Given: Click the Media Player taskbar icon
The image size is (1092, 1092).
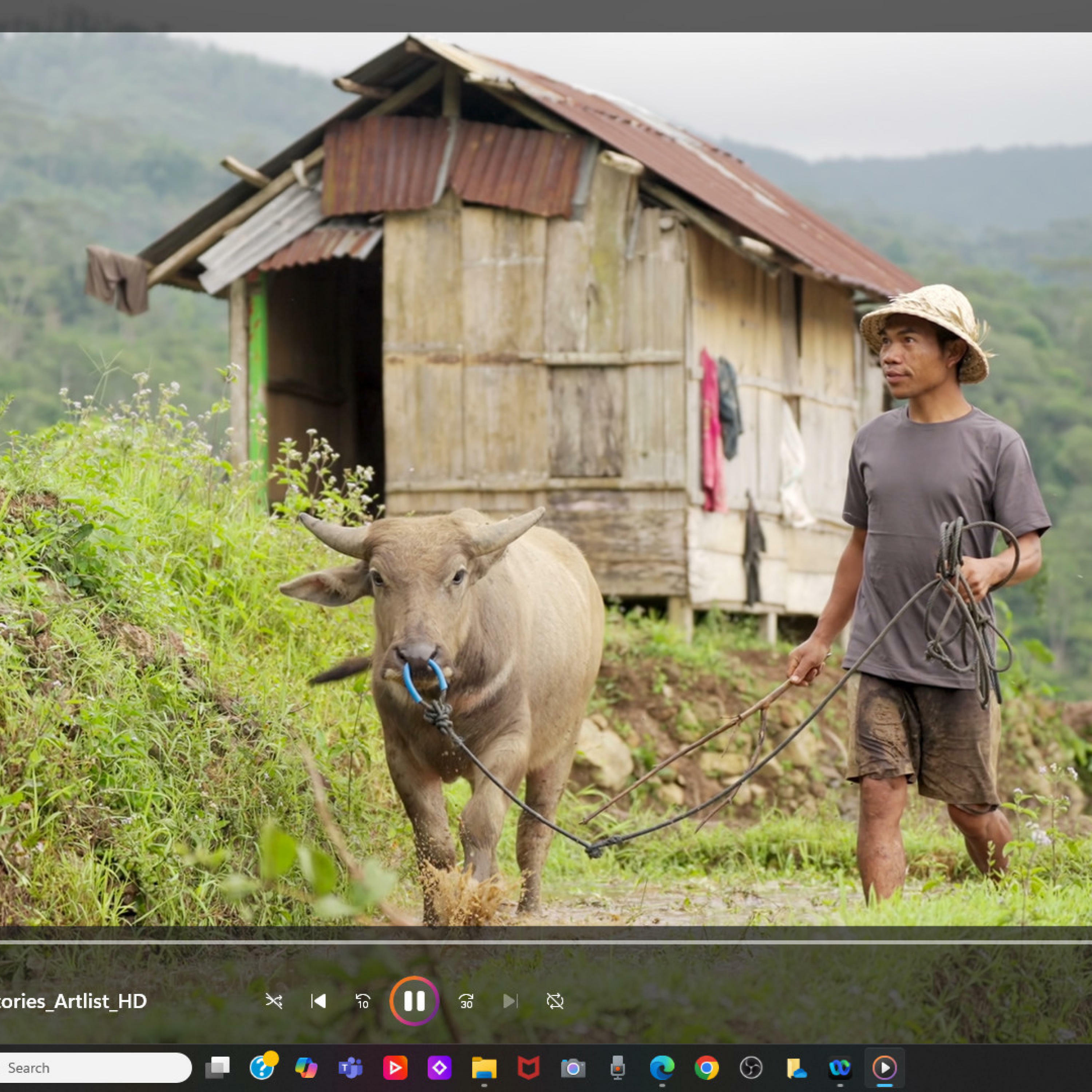Looking at the screenshot, I should coord(885,1068).
